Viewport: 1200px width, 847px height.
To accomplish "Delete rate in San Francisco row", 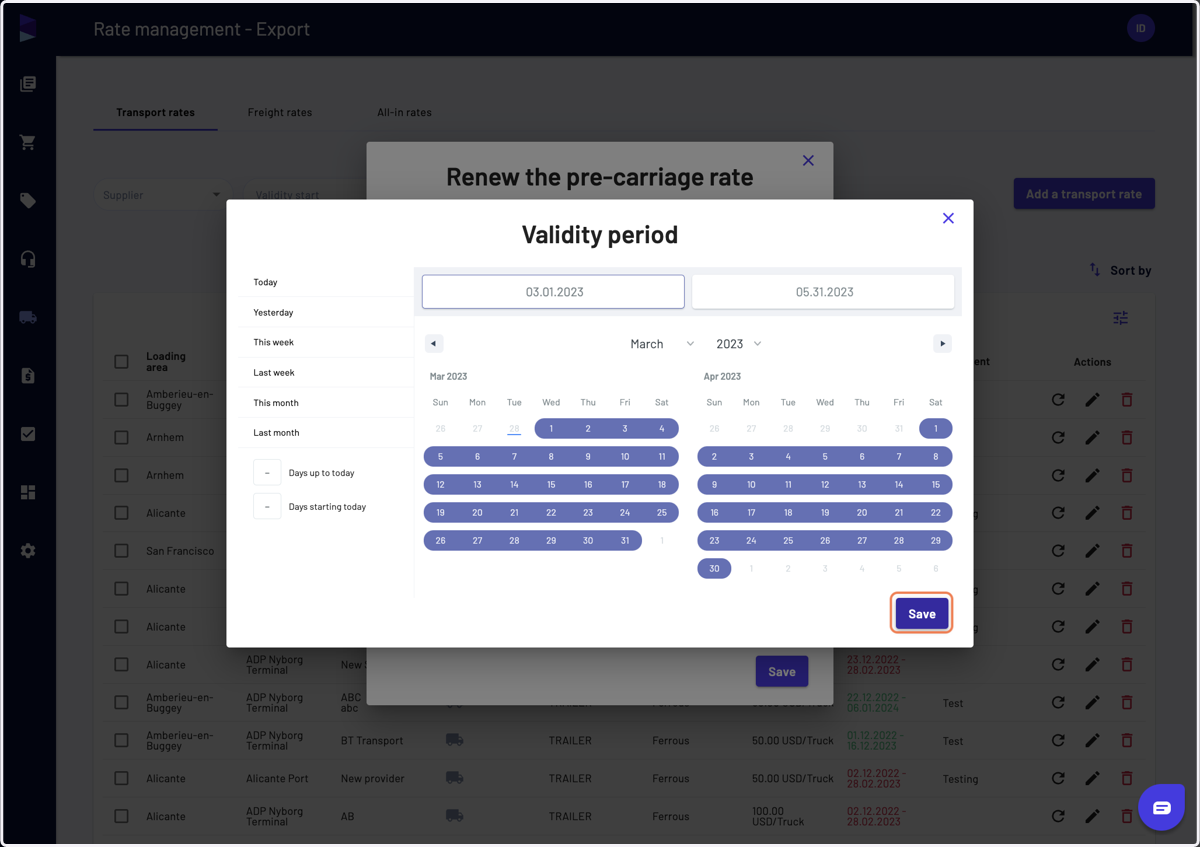I will pyautogui.click(x=1127, y=551).
